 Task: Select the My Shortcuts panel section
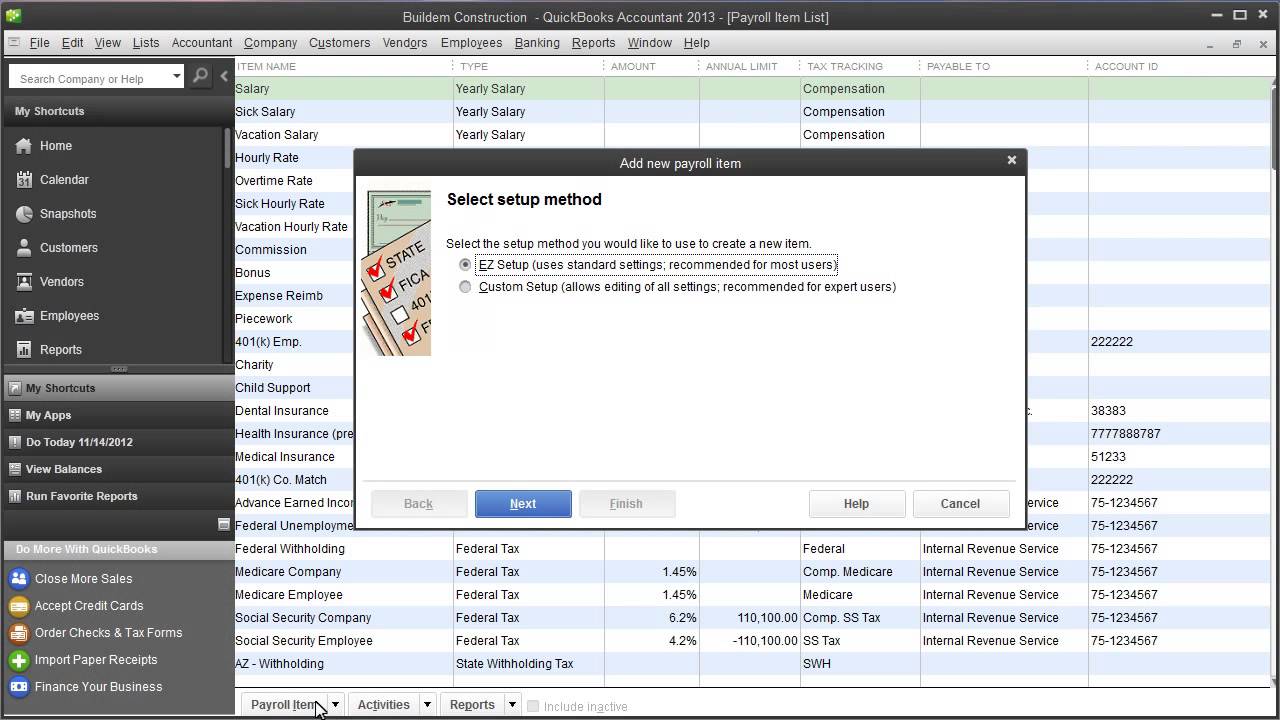[118, 388]
